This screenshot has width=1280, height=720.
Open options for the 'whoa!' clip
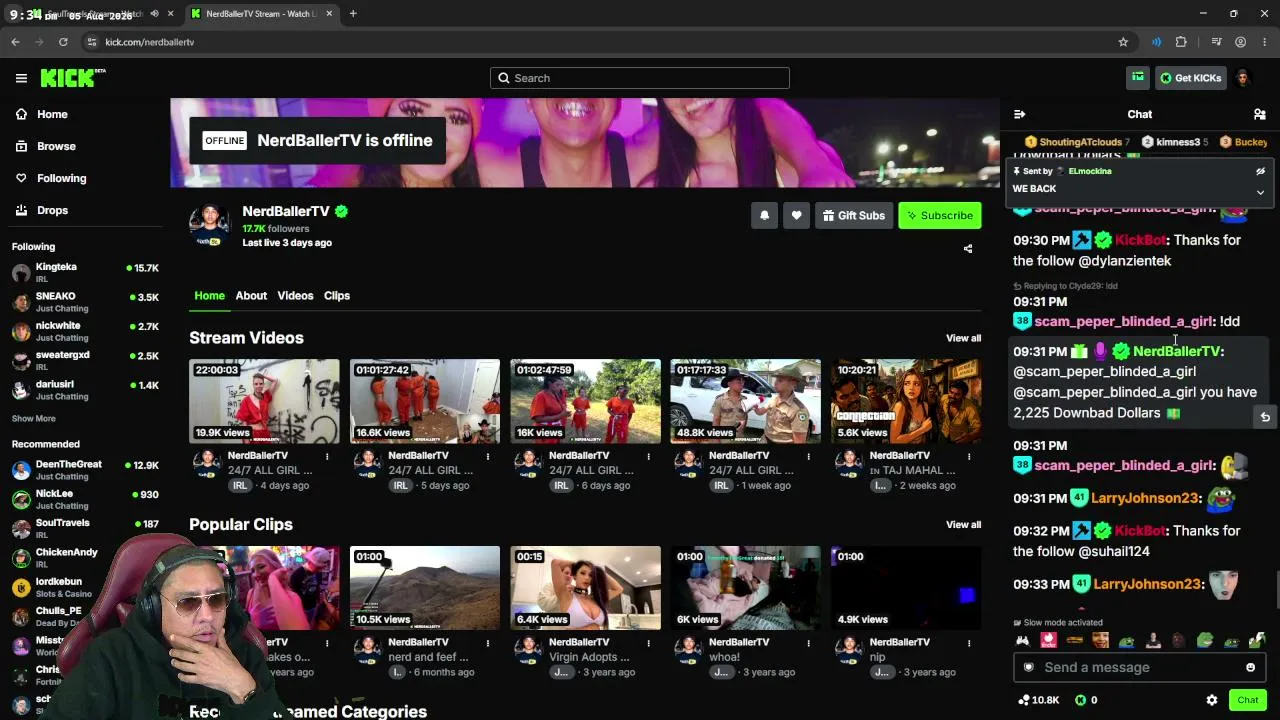click(x=808, y=644)
